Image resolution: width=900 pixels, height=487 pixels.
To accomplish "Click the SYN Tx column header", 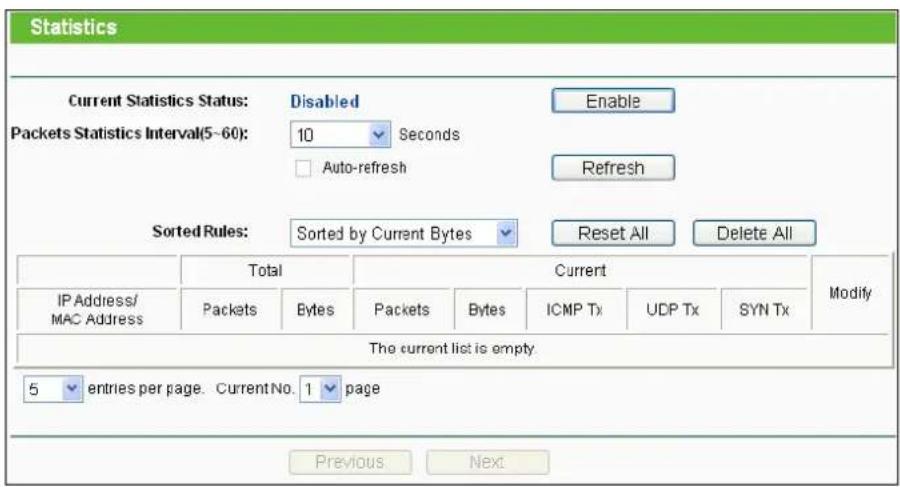I will (764, 310).
